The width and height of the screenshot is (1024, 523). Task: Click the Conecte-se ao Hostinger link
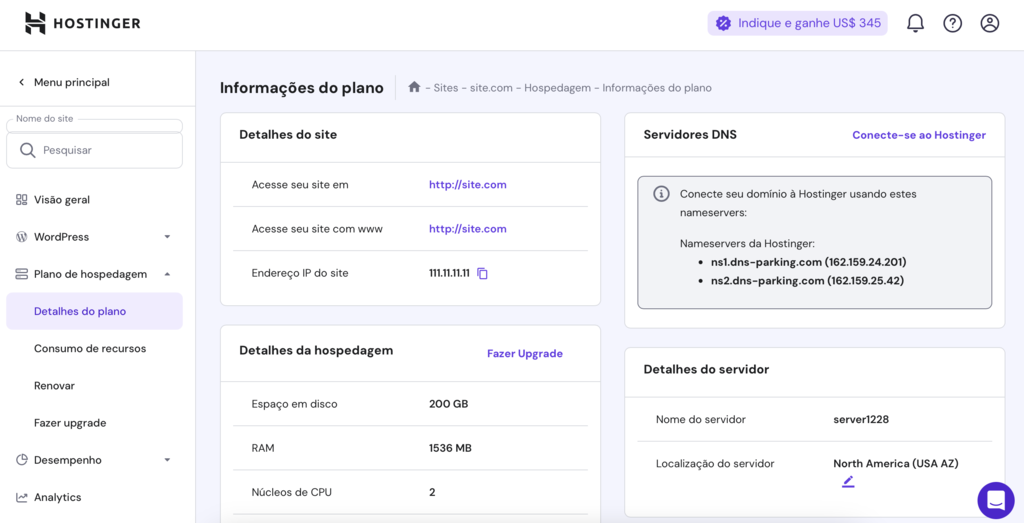[x=919, y=135]
